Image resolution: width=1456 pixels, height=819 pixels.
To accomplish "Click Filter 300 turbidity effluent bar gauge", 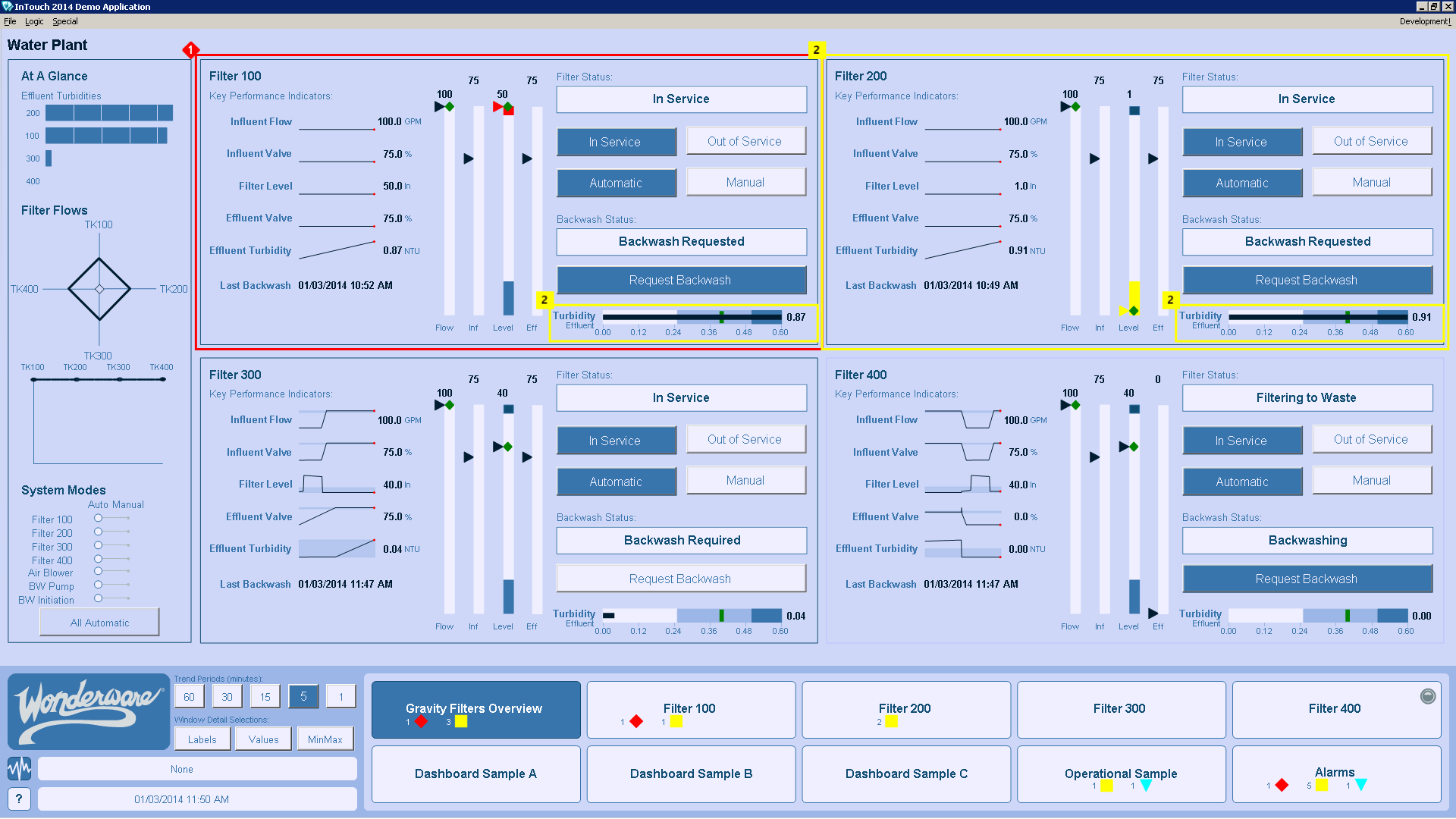I will [x=691, y=616].
